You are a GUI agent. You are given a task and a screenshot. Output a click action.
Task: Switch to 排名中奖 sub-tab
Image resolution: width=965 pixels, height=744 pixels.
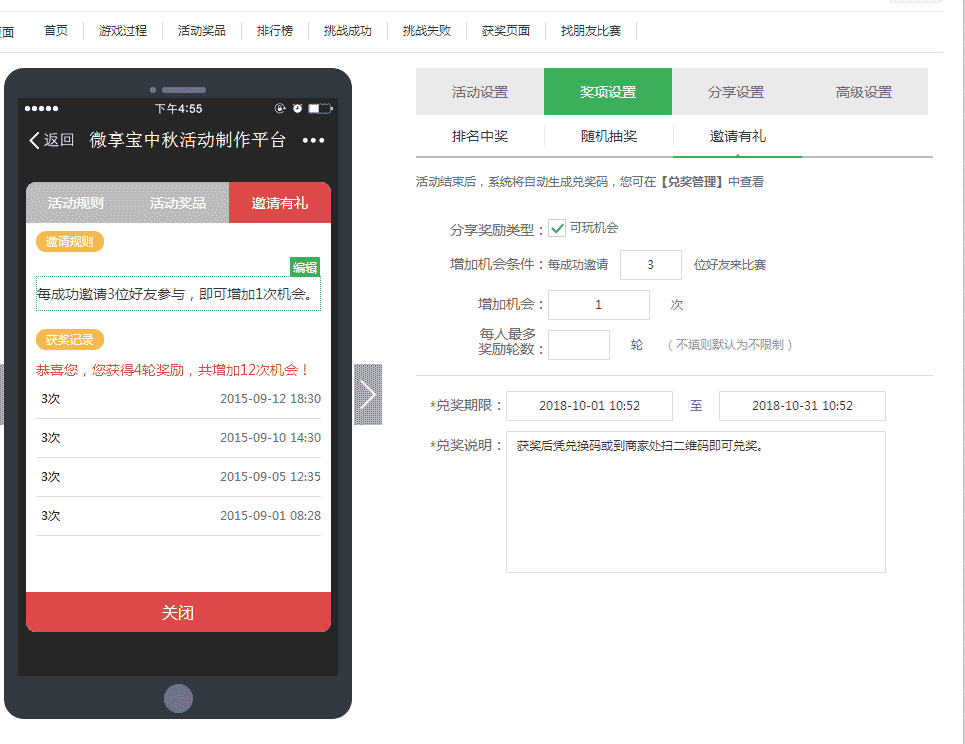(480, 136)
